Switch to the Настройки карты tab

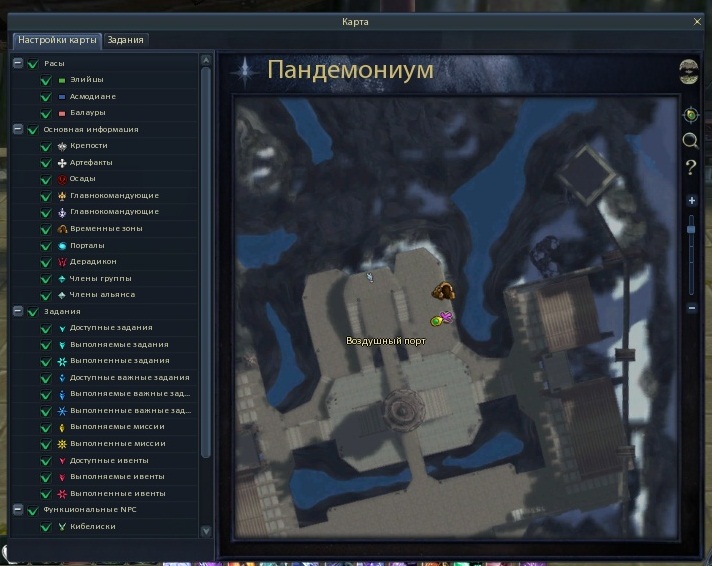click(57, 40)
